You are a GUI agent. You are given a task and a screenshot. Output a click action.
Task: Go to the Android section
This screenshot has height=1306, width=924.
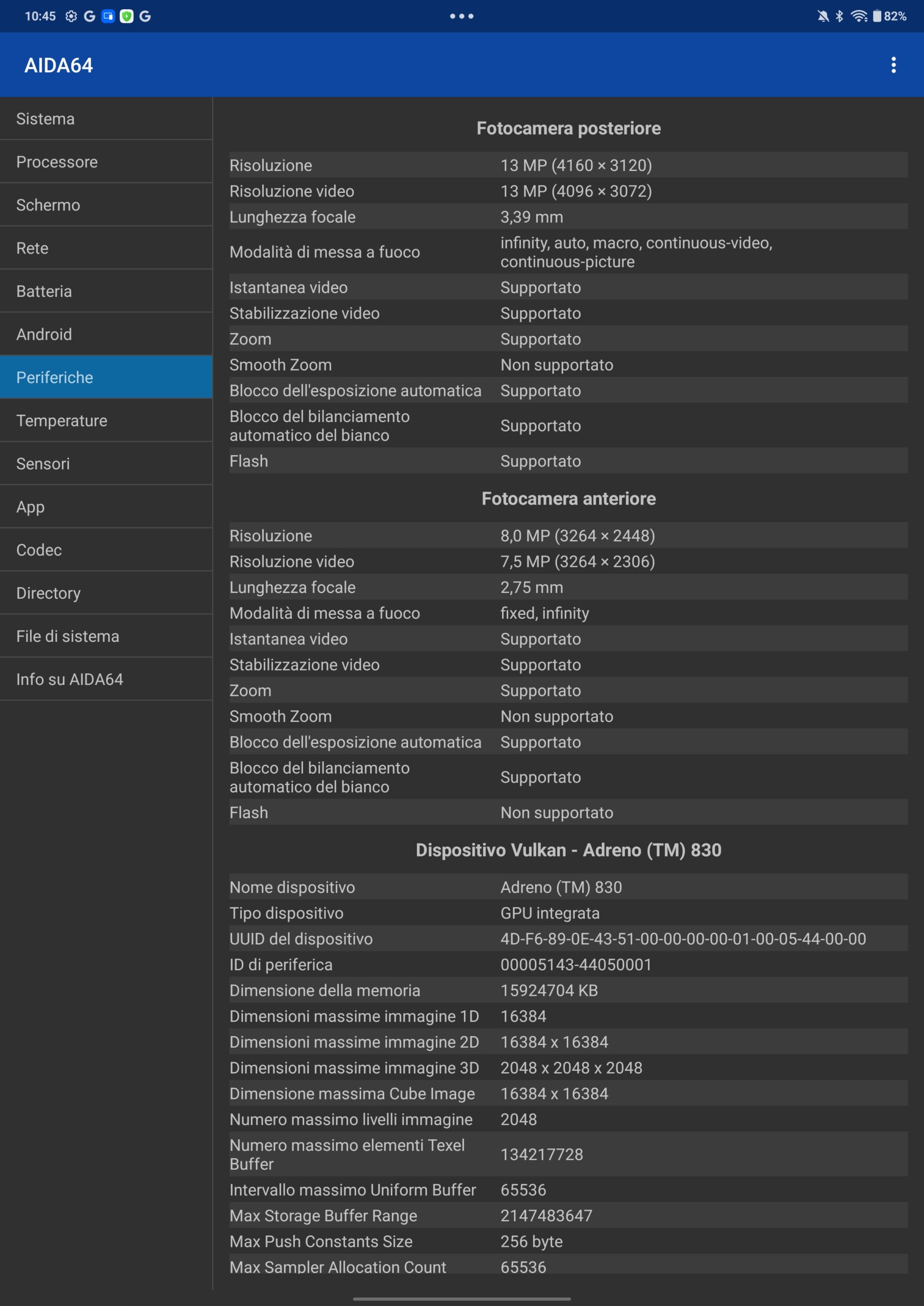click(x=106, y=334)
